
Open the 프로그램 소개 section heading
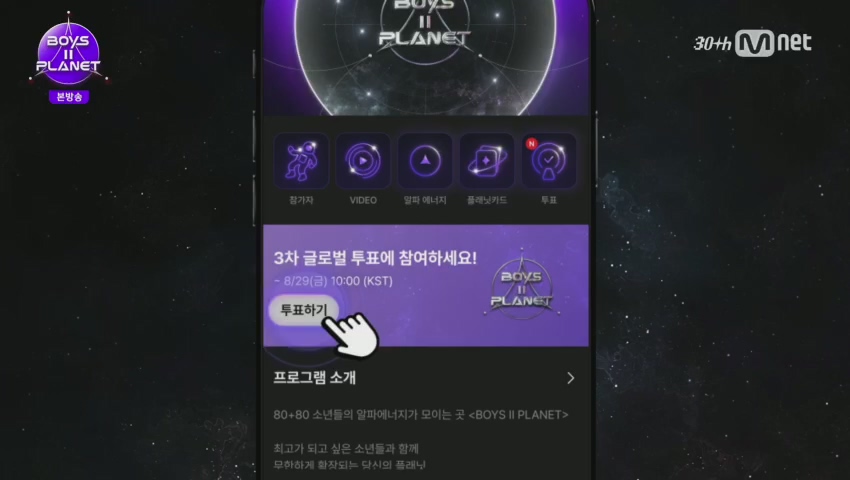coord(314,377)
